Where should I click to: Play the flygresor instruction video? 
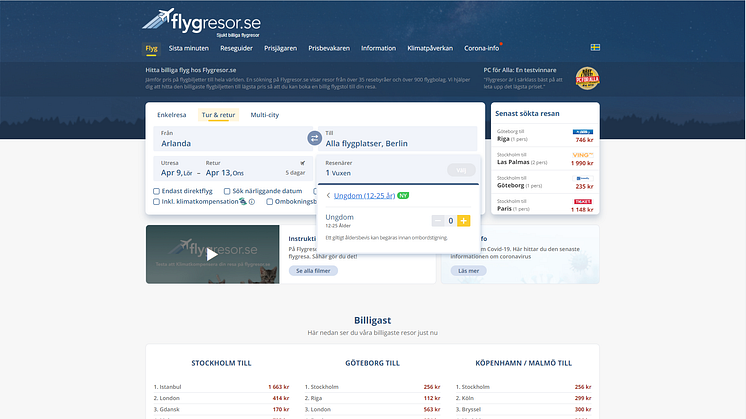211,254
